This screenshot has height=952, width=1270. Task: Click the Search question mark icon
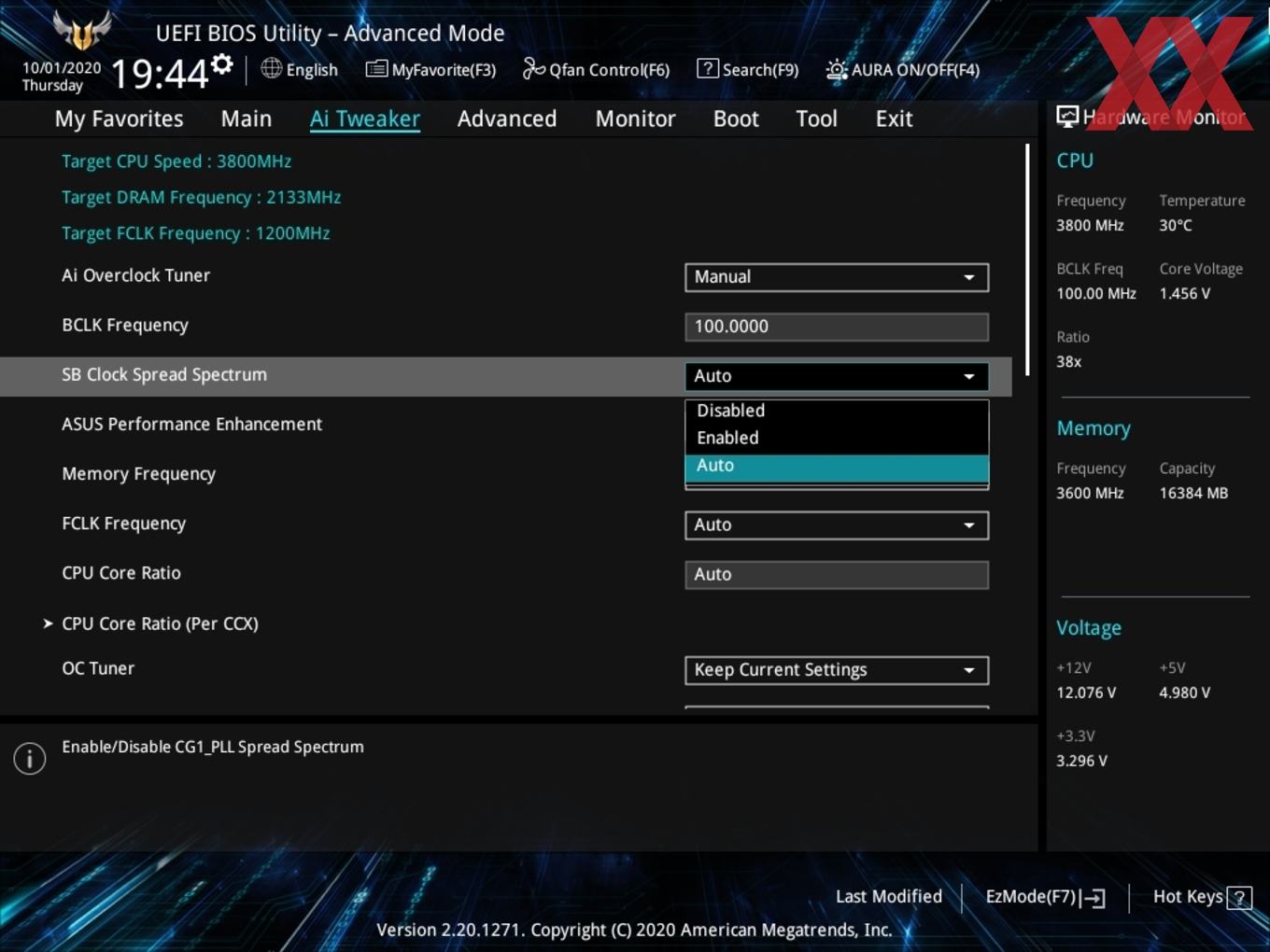click(708, 68)
